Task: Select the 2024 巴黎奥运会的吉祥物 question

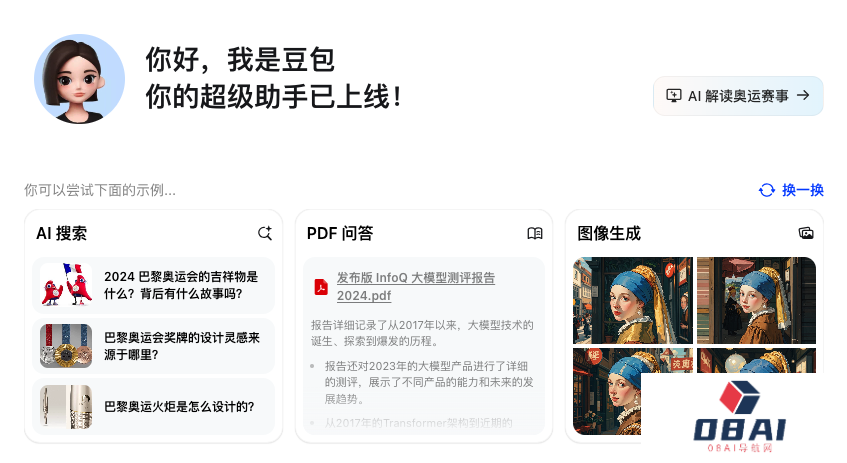Action: pyautogui.click(x=153, y=285)
